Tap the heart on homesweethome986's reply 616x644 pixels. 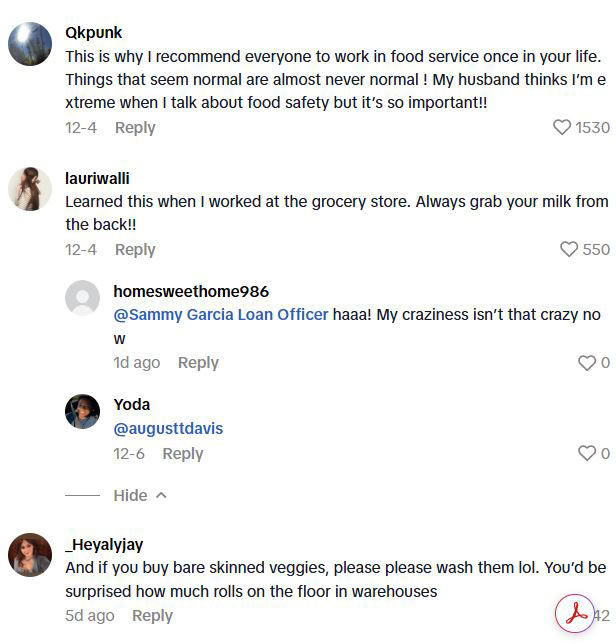[x=587, y=363]
